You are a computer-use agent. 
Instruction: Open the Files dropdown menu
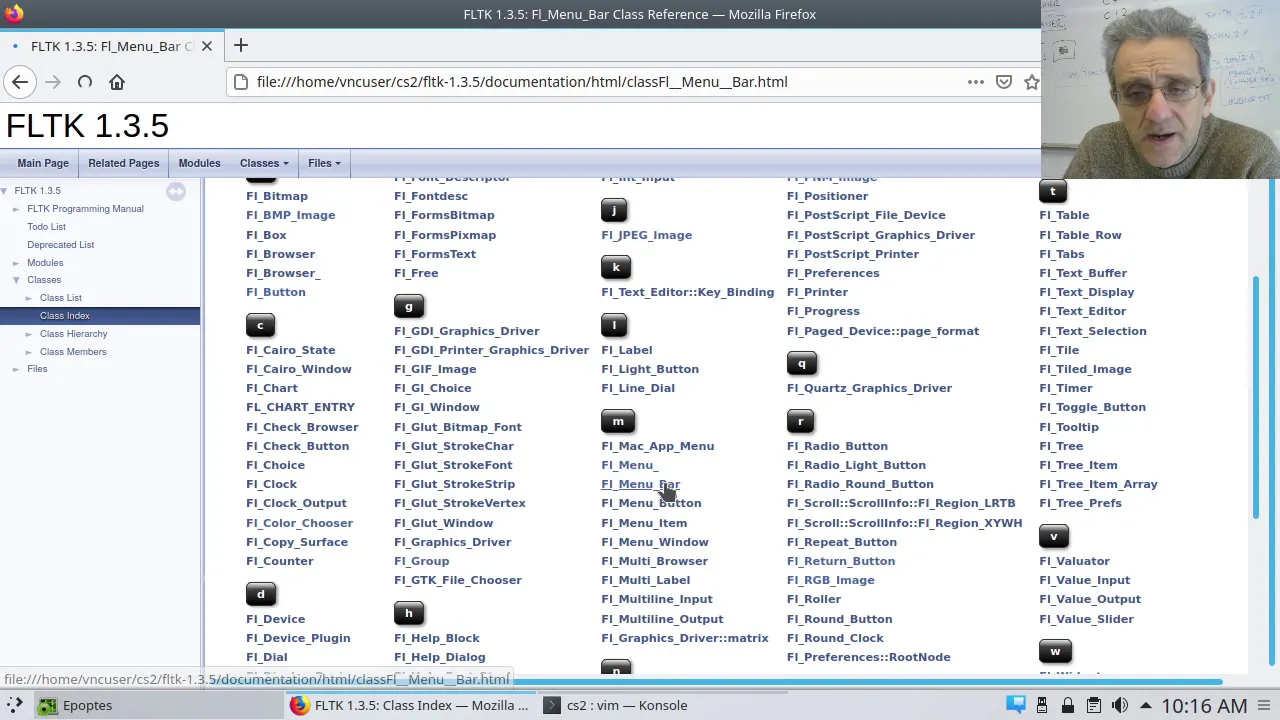324,163
